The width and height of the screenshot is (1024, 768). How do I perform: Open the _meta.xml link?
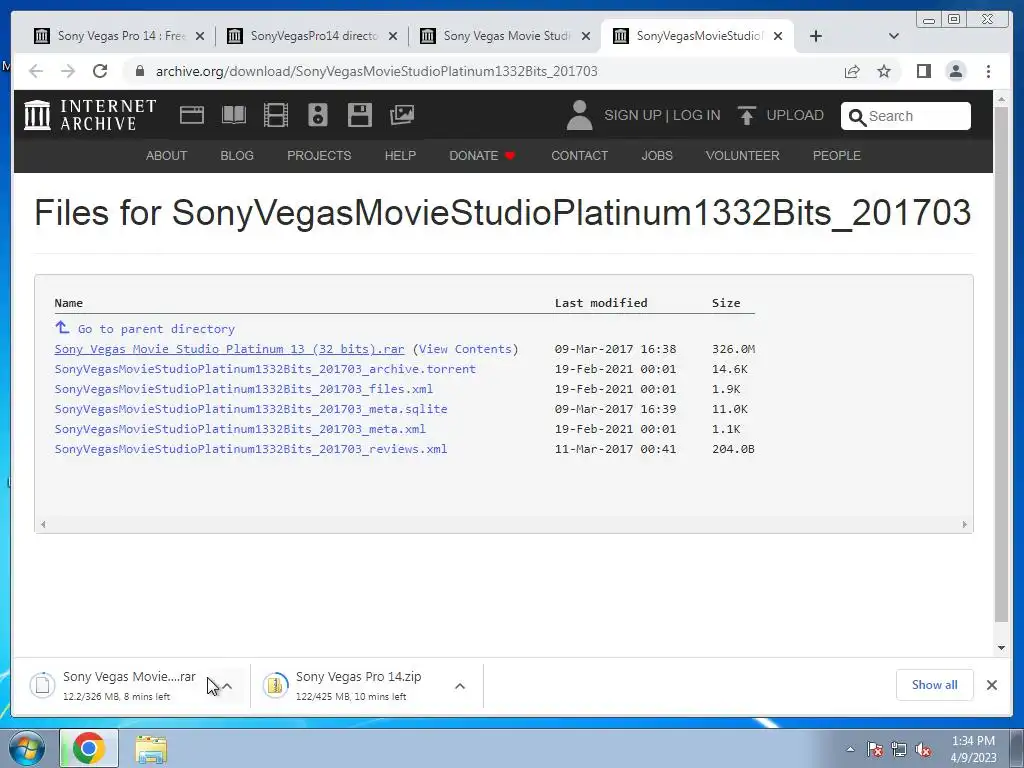tap(240, 429)
